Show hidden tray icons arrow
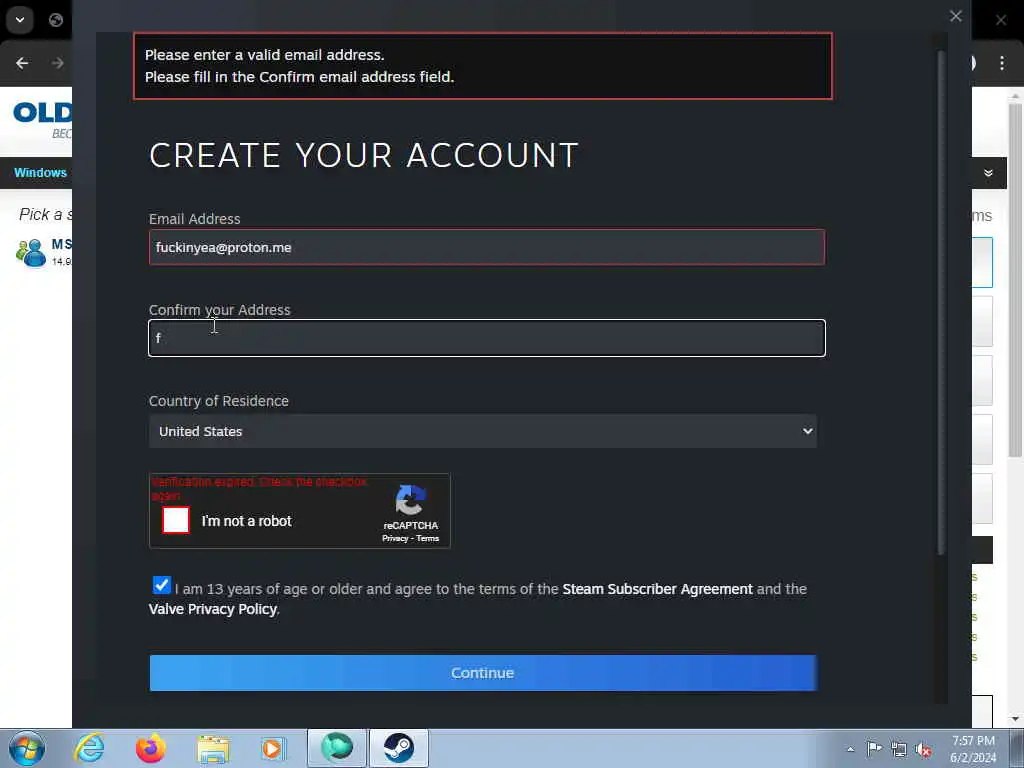 850,749
